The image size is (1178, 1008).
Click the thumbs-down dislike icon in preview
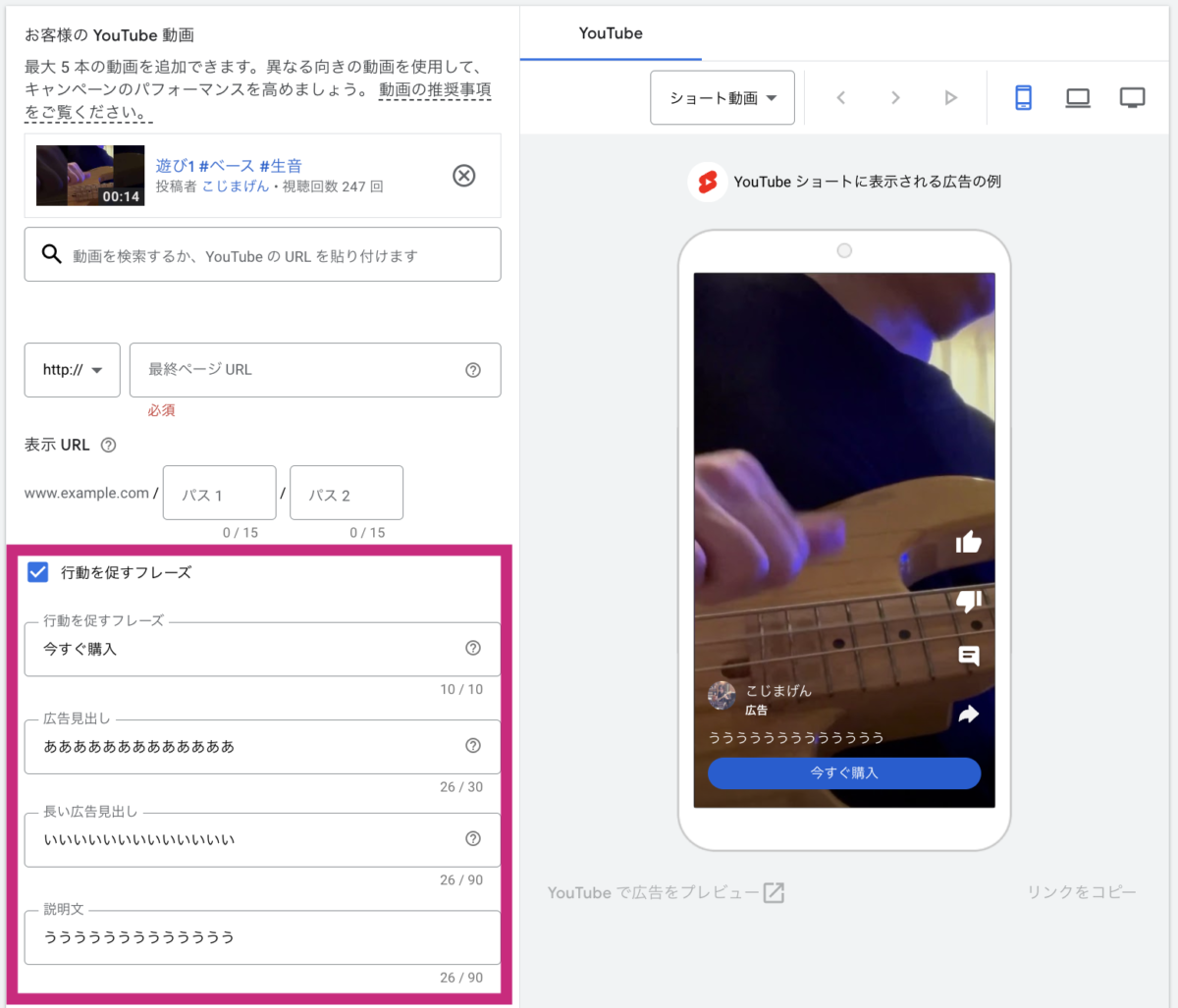969,600
